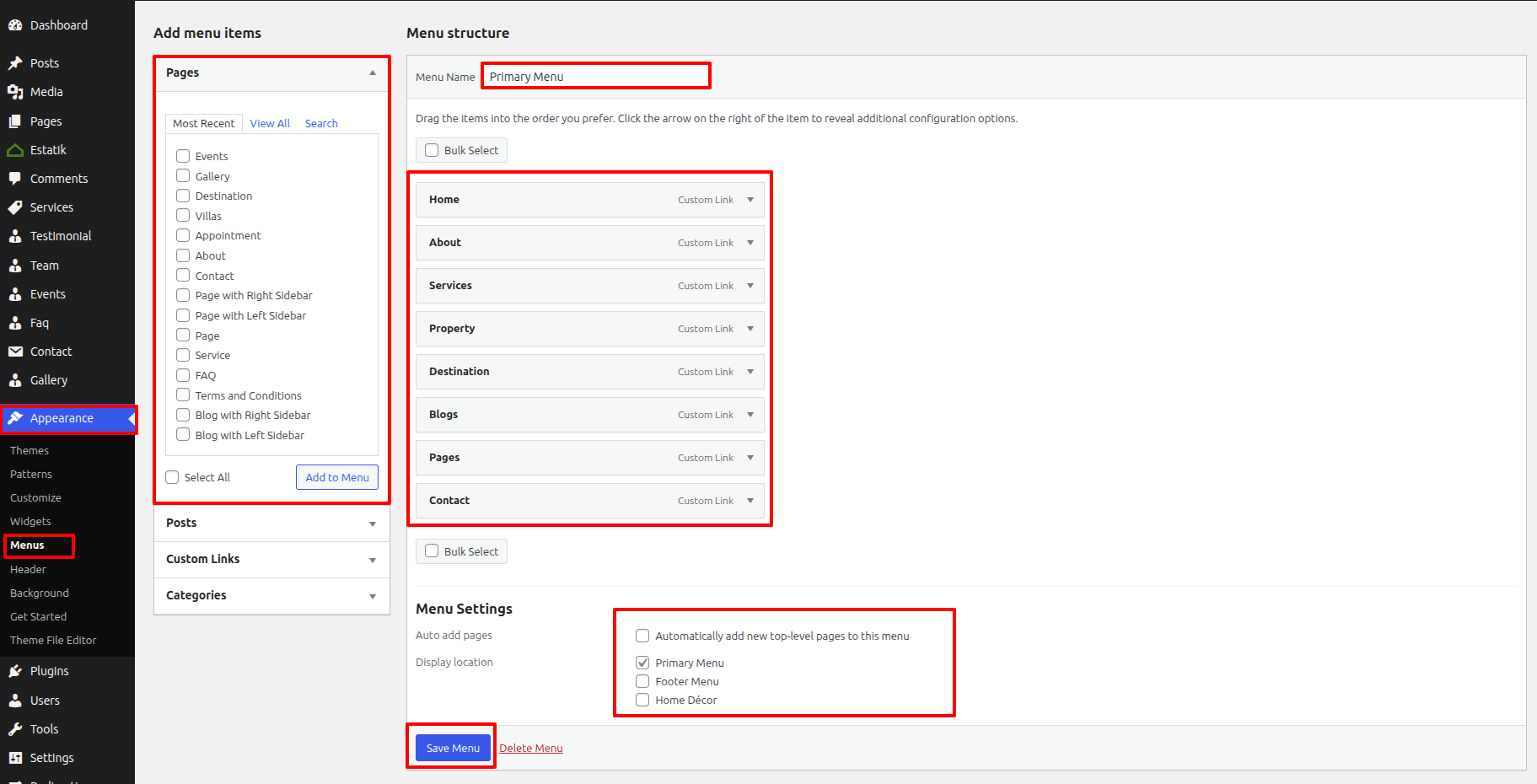Click the Dashboard gauge icon in sidebar
Image resolution: width=1537 pixels, height=784 pixels.
pos(15,25)
